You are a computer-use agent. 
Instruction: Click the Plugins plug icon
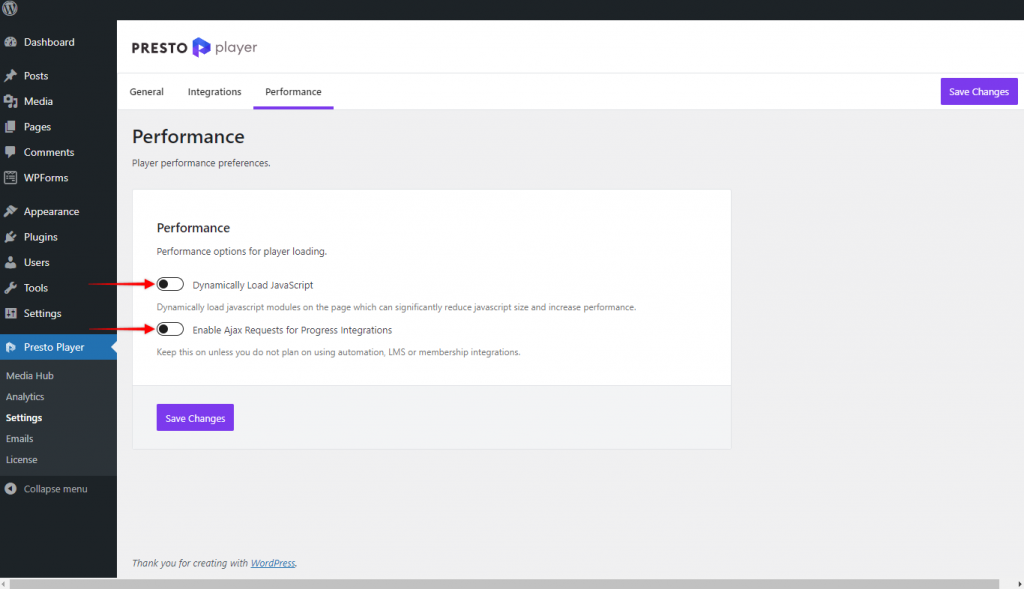pos(11,238)
